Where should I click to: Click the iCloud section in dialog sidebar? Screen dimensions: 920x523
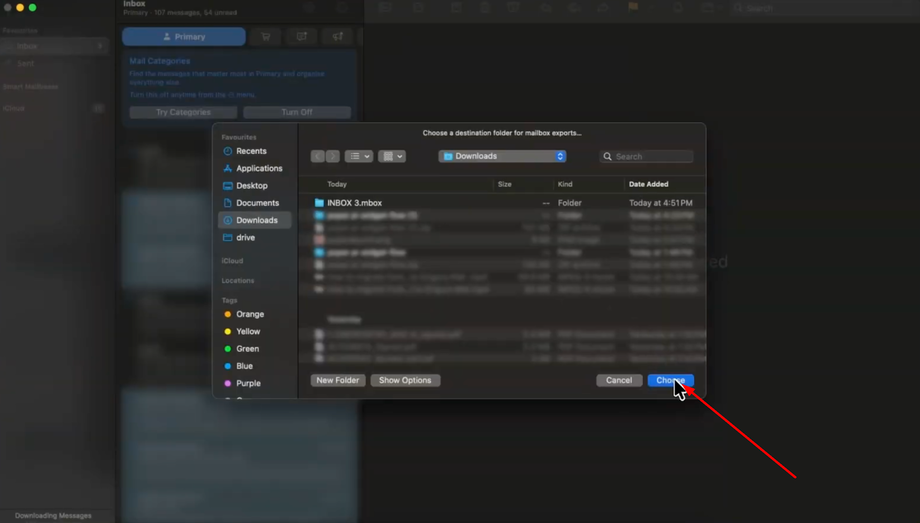[x=232, y=261]
